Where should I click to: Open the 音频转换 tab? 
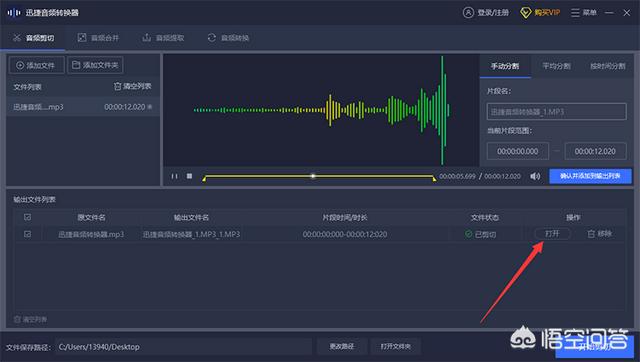pos(228,38)
